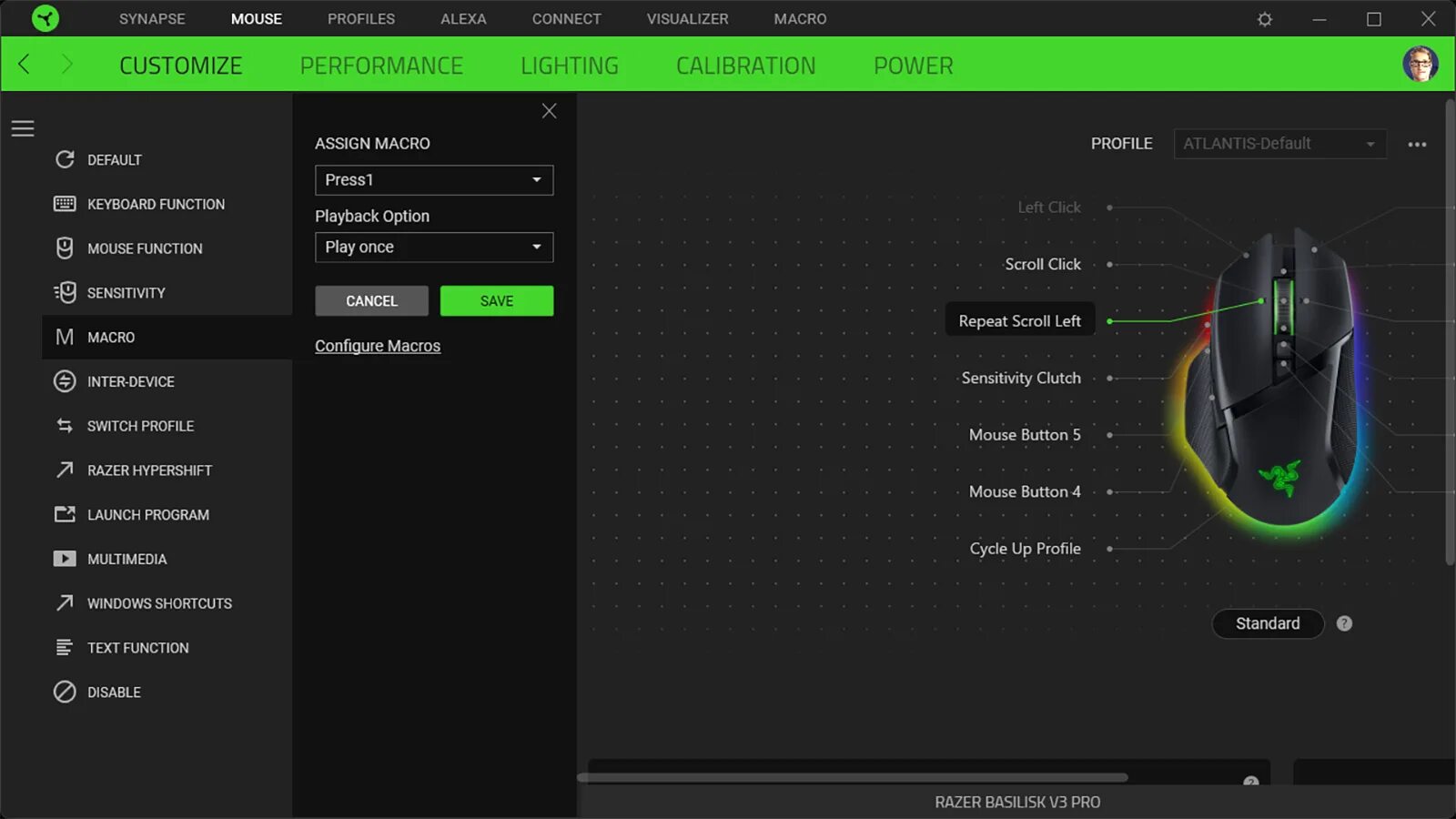Image resolution: width=1456 pixels, height=819 pixels.
Task: Switch to the Customize subtab
Action: 180,66
